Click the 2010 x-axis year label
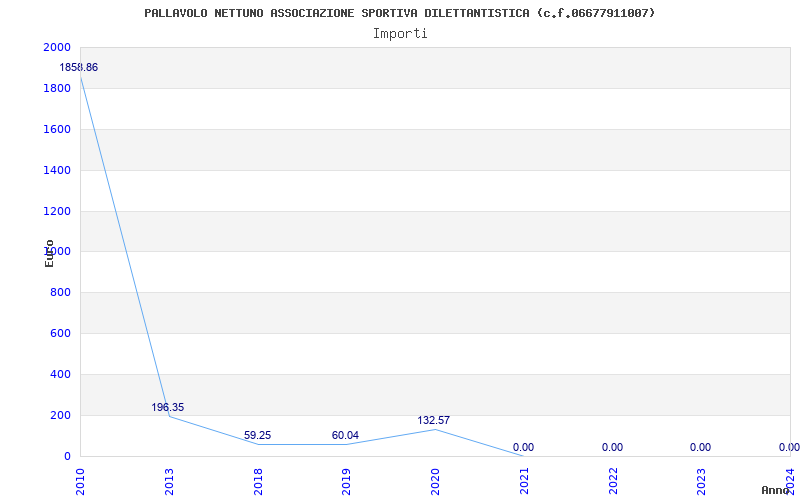This screenshot has width=800, height=500. [81, 482]
